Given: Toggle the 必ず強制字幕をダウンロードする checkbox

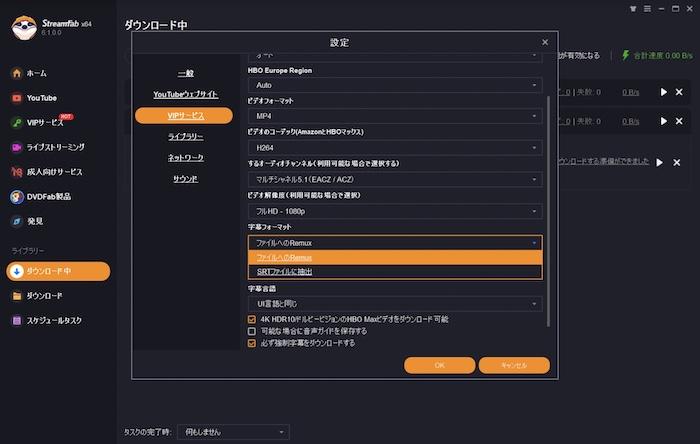Looking at the screenshot, I should click(252, 344).
